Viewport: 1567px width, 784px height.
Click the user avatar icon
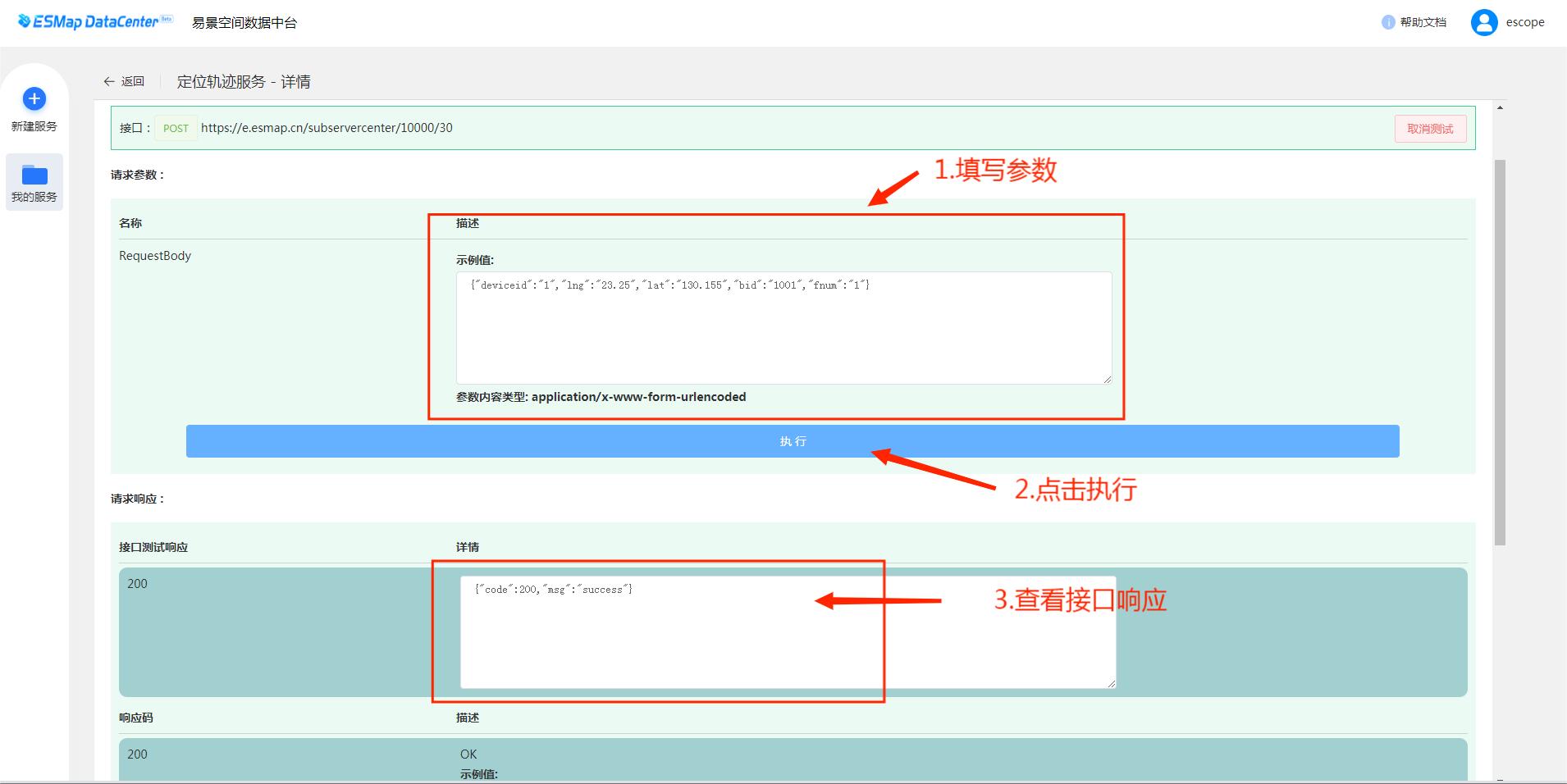(x=1483, y=22)
